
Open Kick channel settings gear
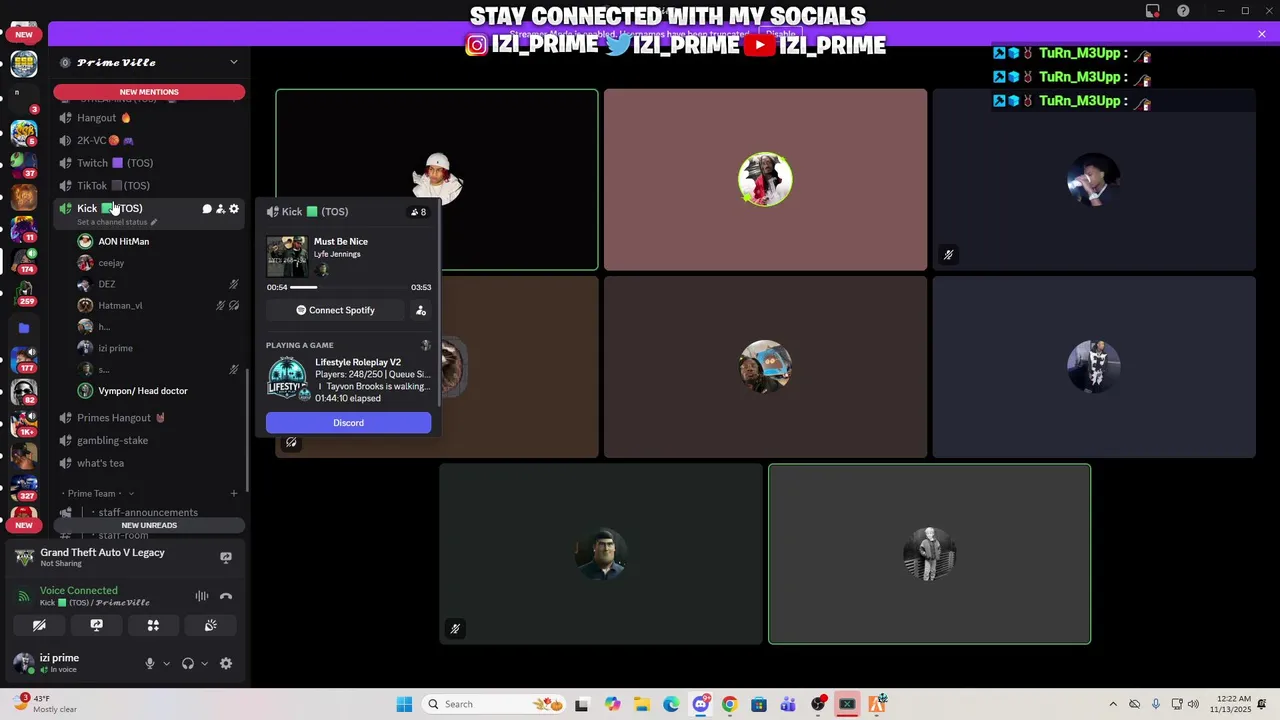234,209
